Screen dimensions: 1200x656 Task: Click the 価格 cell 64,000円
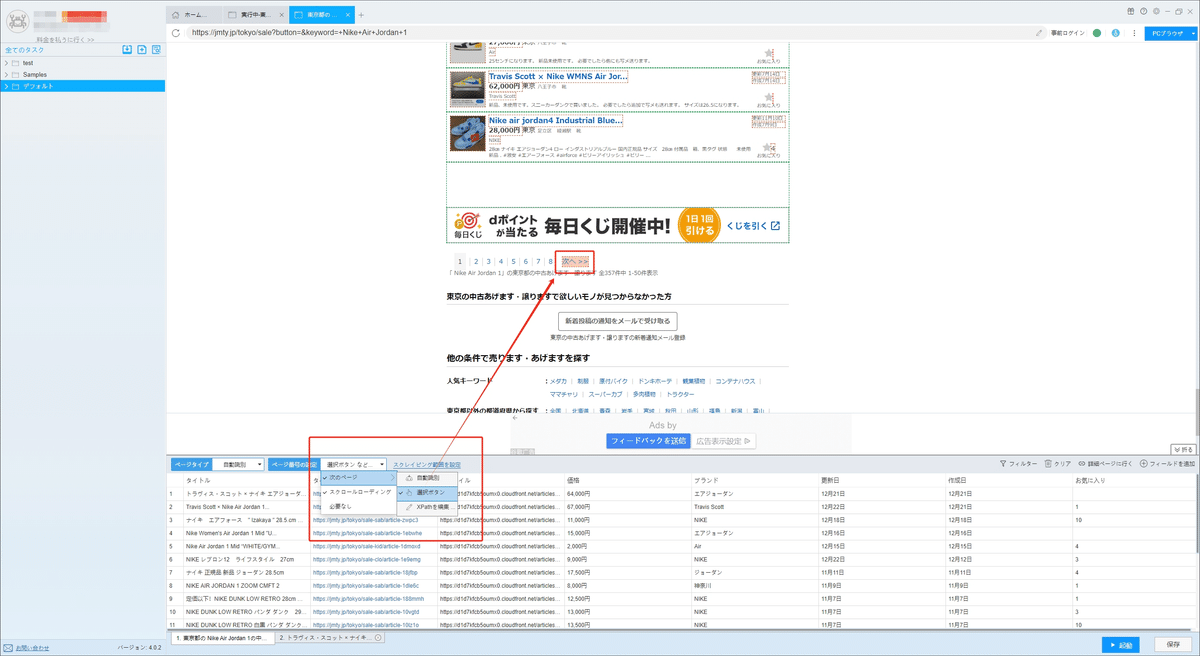tap(578, 493)
